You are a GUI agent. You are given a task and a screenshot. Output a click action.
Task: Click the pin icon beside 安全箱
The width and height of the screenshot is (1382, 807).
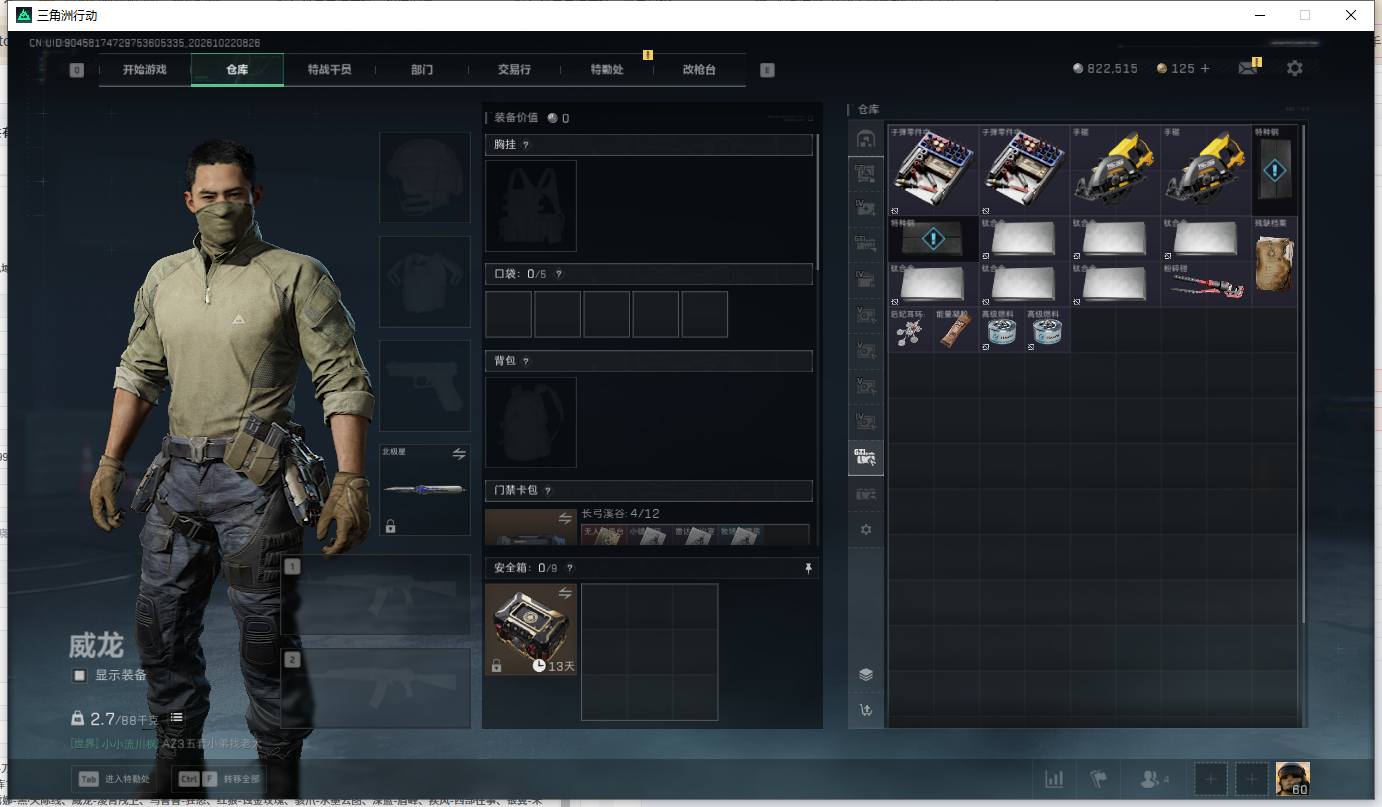point(808,568)
